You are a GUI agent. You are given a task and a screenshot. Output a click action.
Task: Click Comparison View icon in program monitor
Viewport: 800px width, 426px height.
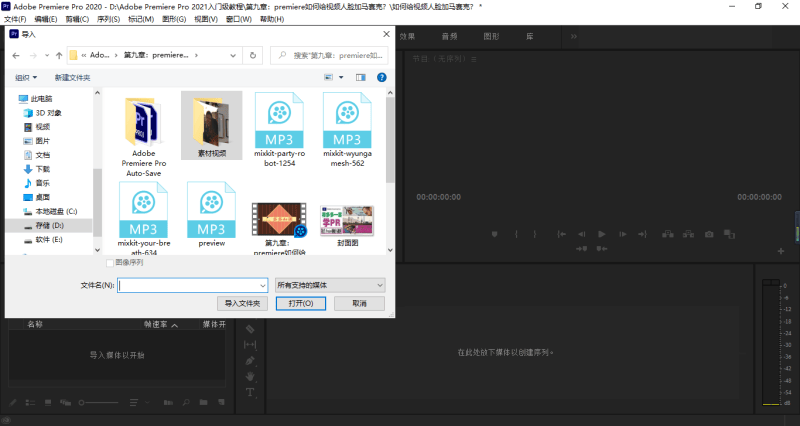(730, 234)
